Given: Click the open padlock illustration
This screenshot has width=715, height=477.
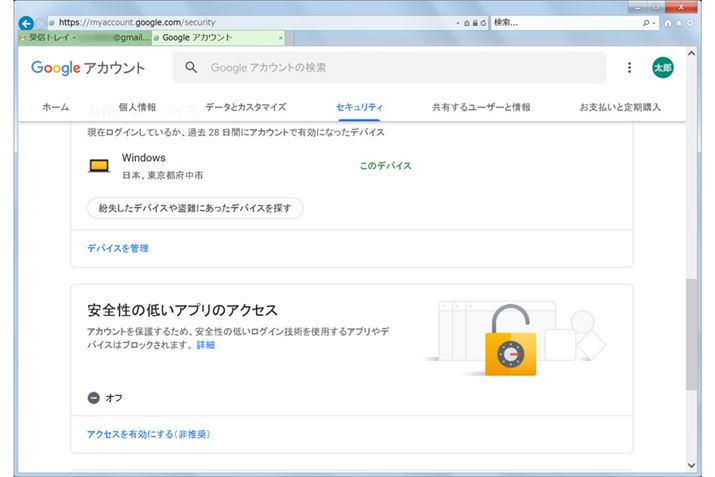Looking at the screenshot, I should (x=511, y=340).
